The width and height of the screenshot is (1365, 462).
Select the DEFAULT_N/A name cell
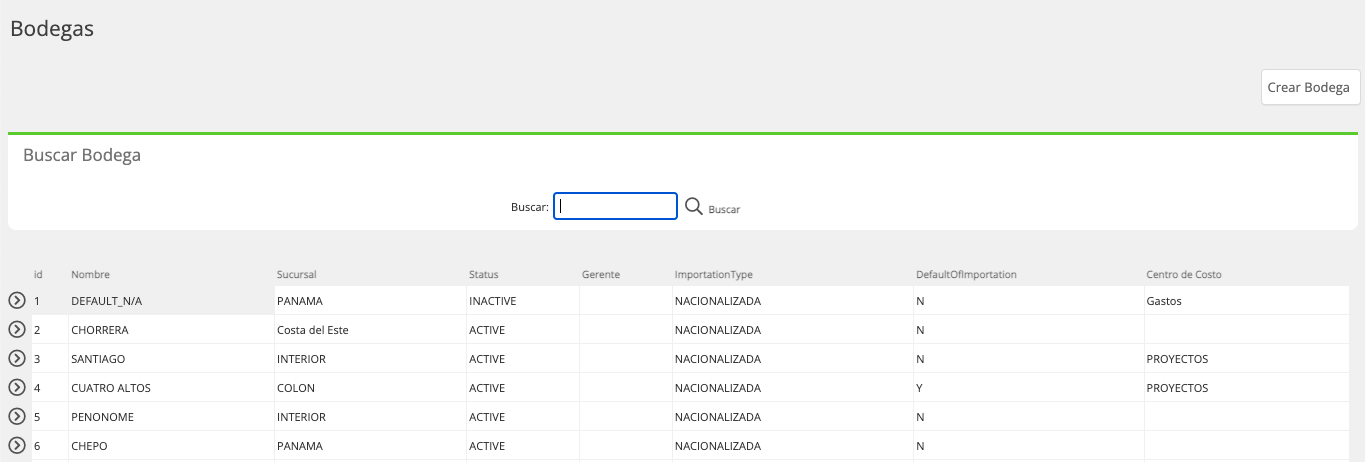pyautogui.click(x=170, y=301)
